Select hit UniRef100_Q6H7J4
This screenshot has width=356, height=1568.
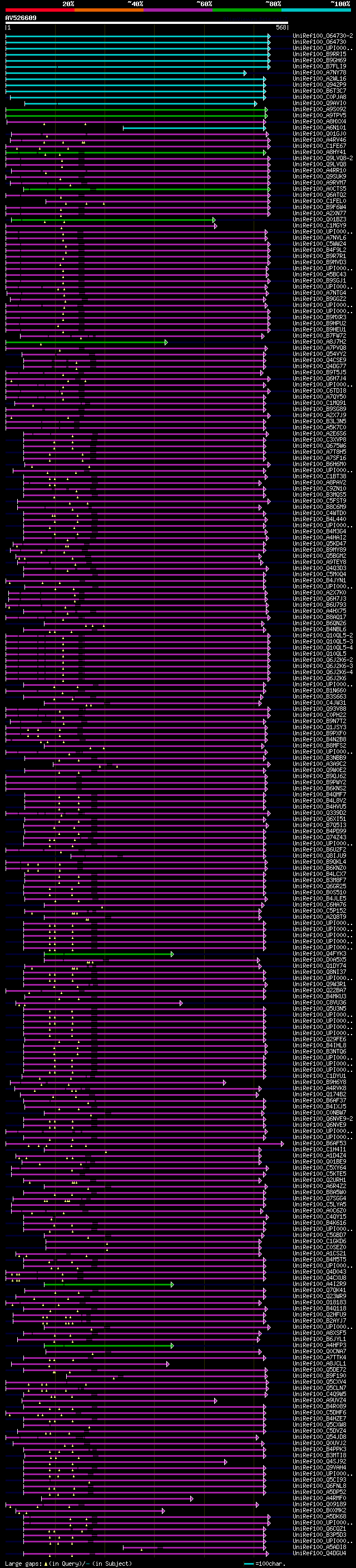pyautogui.click(x=319, y=379)
